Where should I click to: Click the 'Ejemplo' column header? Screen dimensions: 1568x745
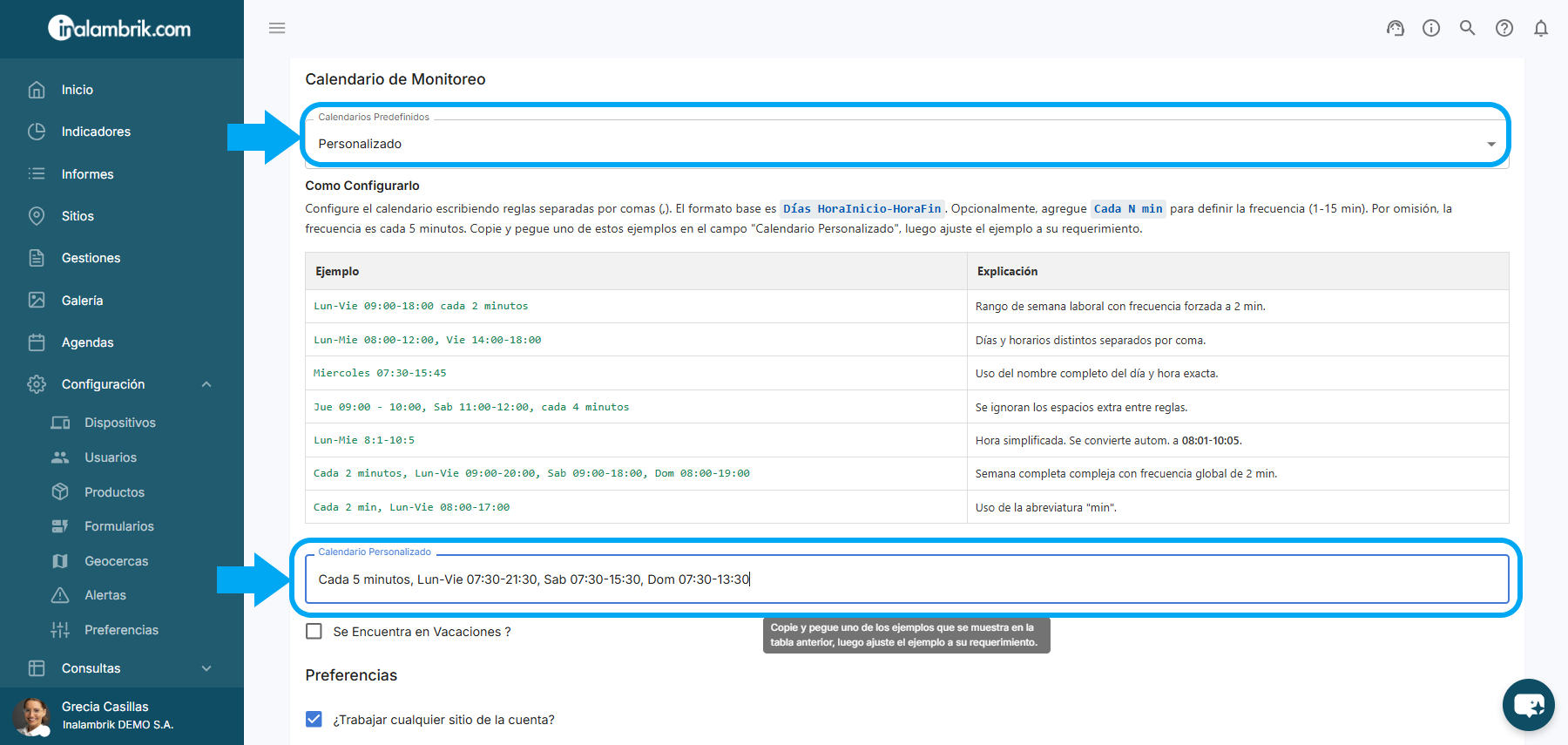tap(337, 271)
